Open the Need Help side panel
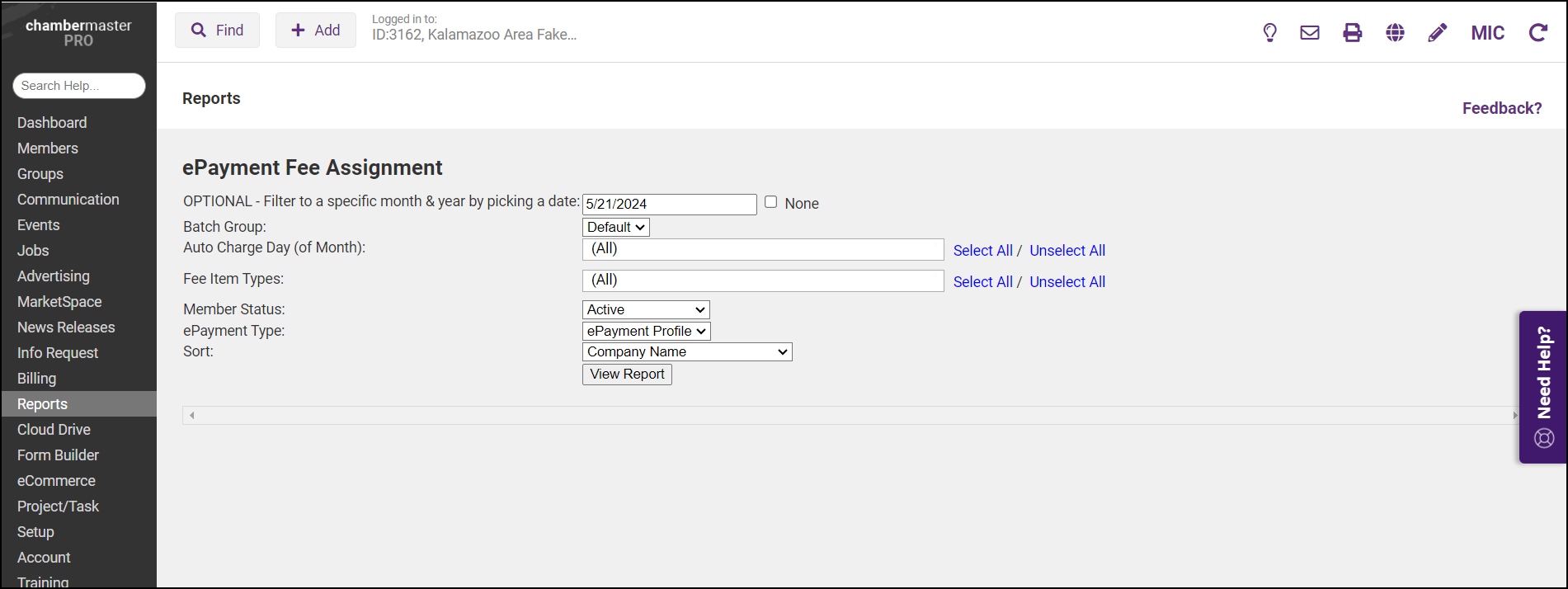 coord(1543,386)
